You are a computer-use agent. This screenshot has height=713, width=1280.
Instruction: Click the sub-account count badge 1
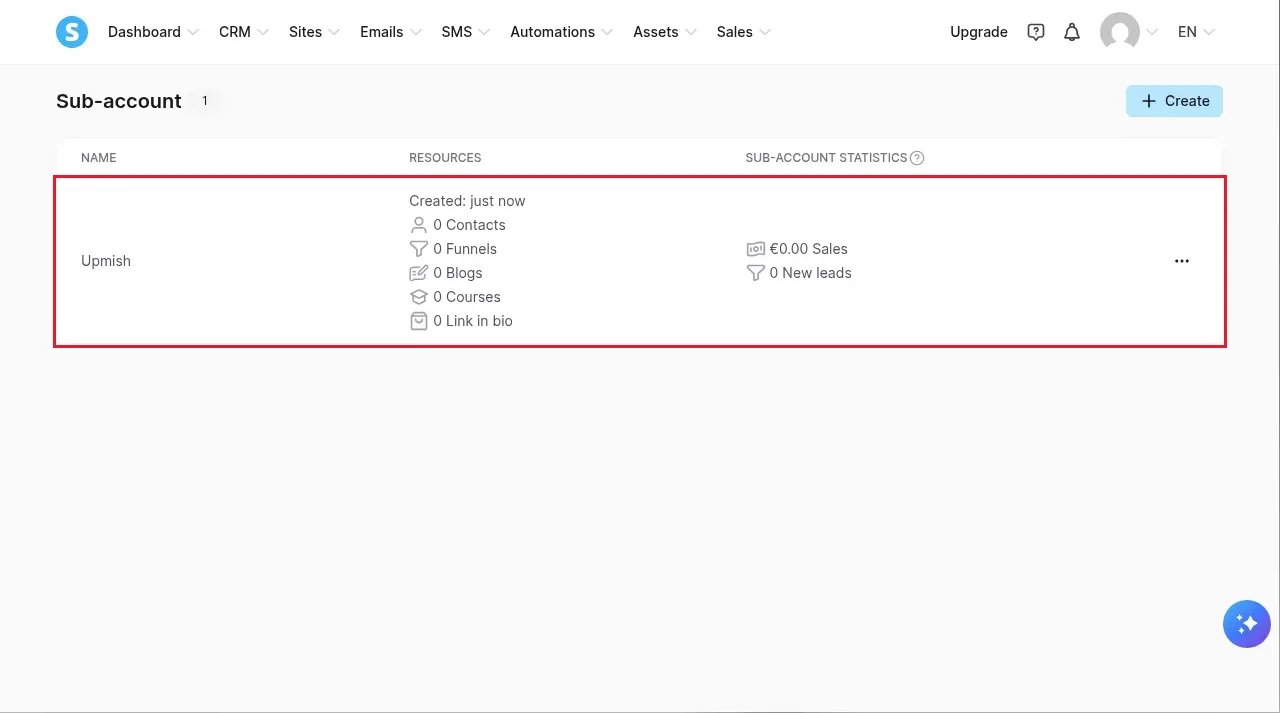[205, 101]
